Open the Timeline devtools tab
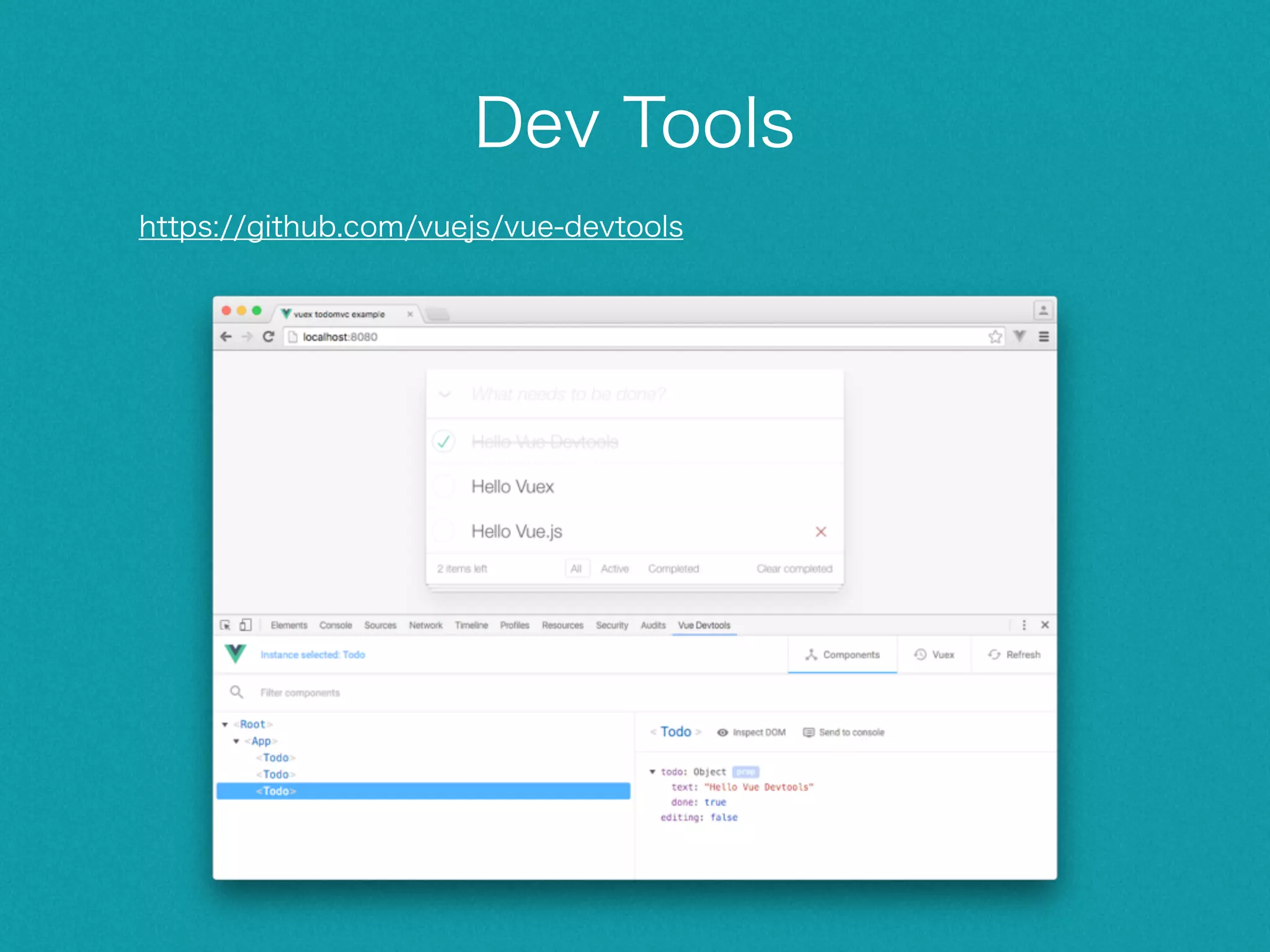This screenshot has height=952, width=1270. point(471,625)
